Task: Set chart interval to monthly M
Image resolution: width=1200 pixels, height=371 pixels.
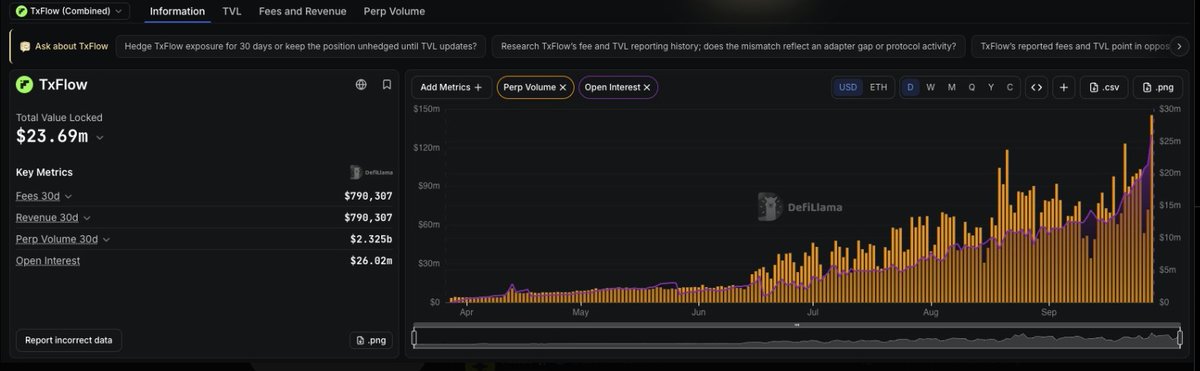Action: 951,87
